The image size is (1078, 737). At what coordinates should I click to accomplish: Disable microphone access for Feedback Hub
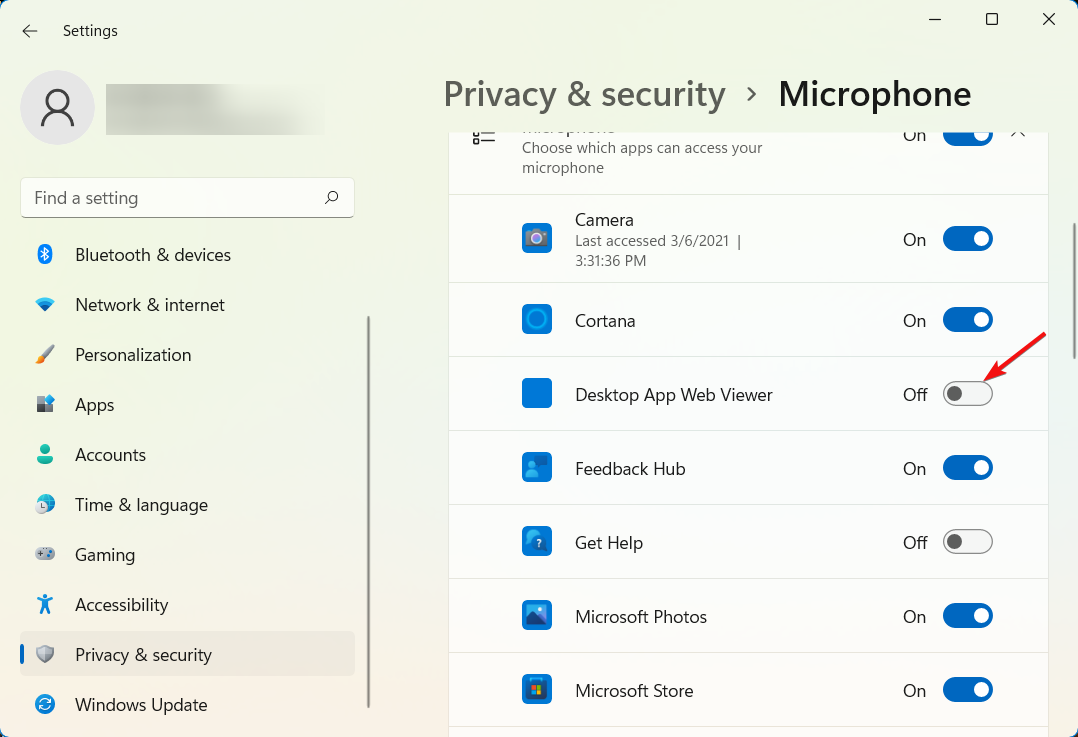coord(967,468)
